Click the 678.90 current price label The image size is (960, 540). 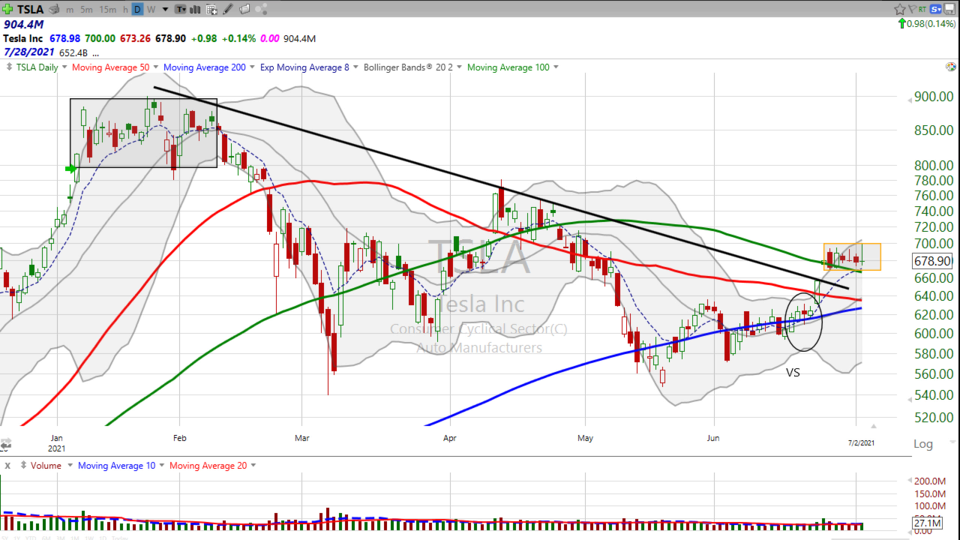(932, 261)
